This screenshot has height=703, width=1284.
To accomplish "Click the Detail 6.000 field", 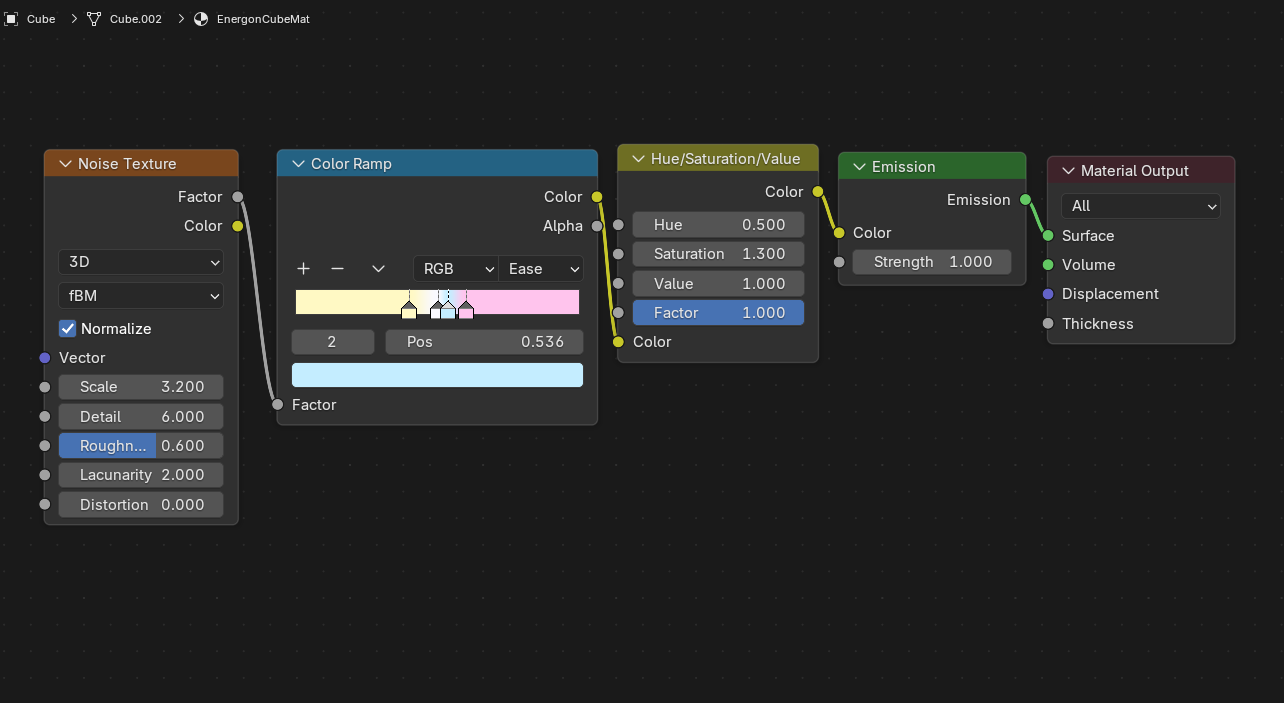I will pyautogui.click(x=141, y=417).
